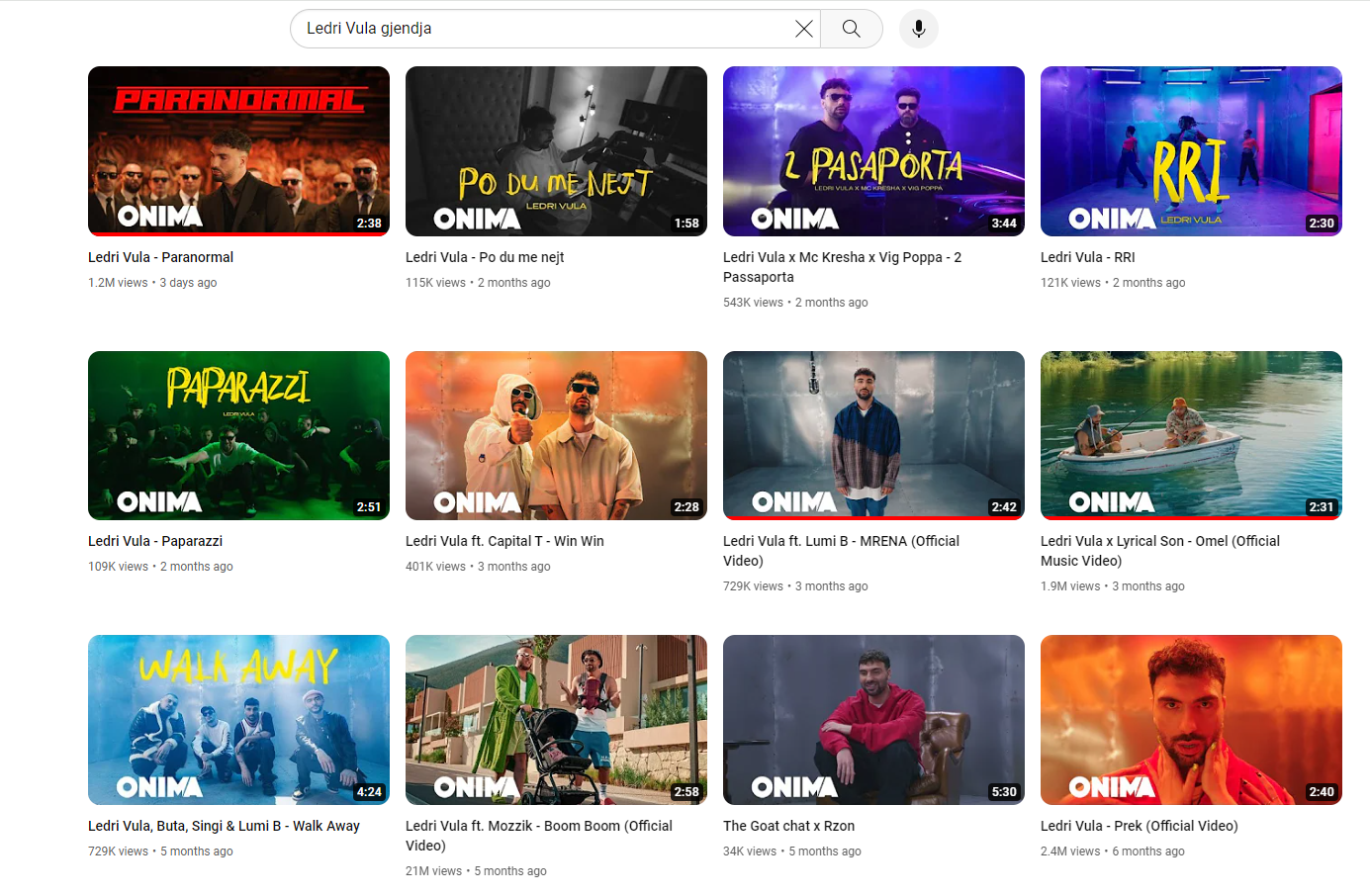Open the Win Win video thumbnail
The image size is (1370, 896).
tap(556, 435)
